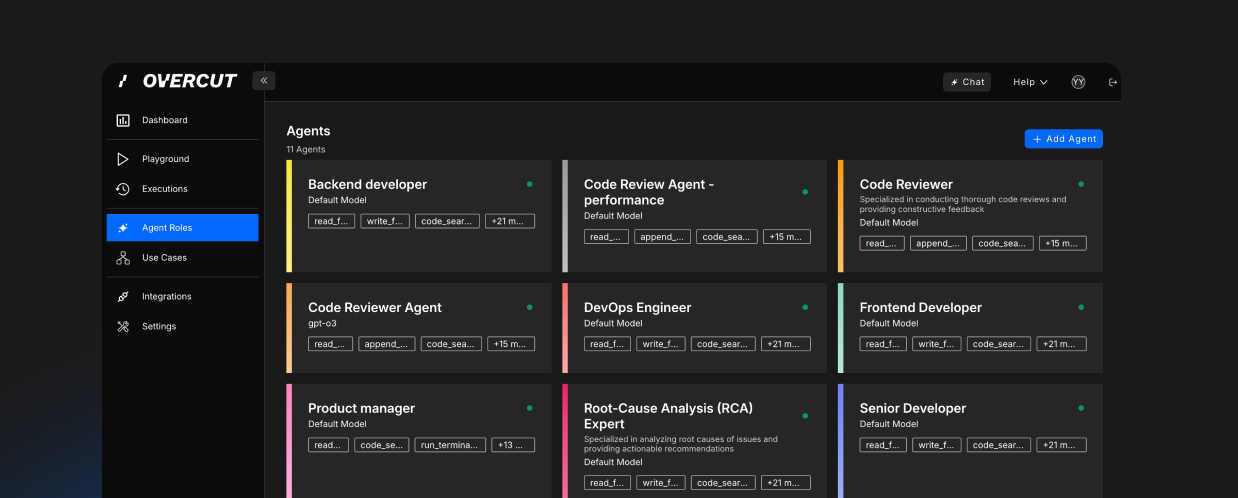1238x498 pixels.
Task: Open the Executions section
Action: coord(182,189)
